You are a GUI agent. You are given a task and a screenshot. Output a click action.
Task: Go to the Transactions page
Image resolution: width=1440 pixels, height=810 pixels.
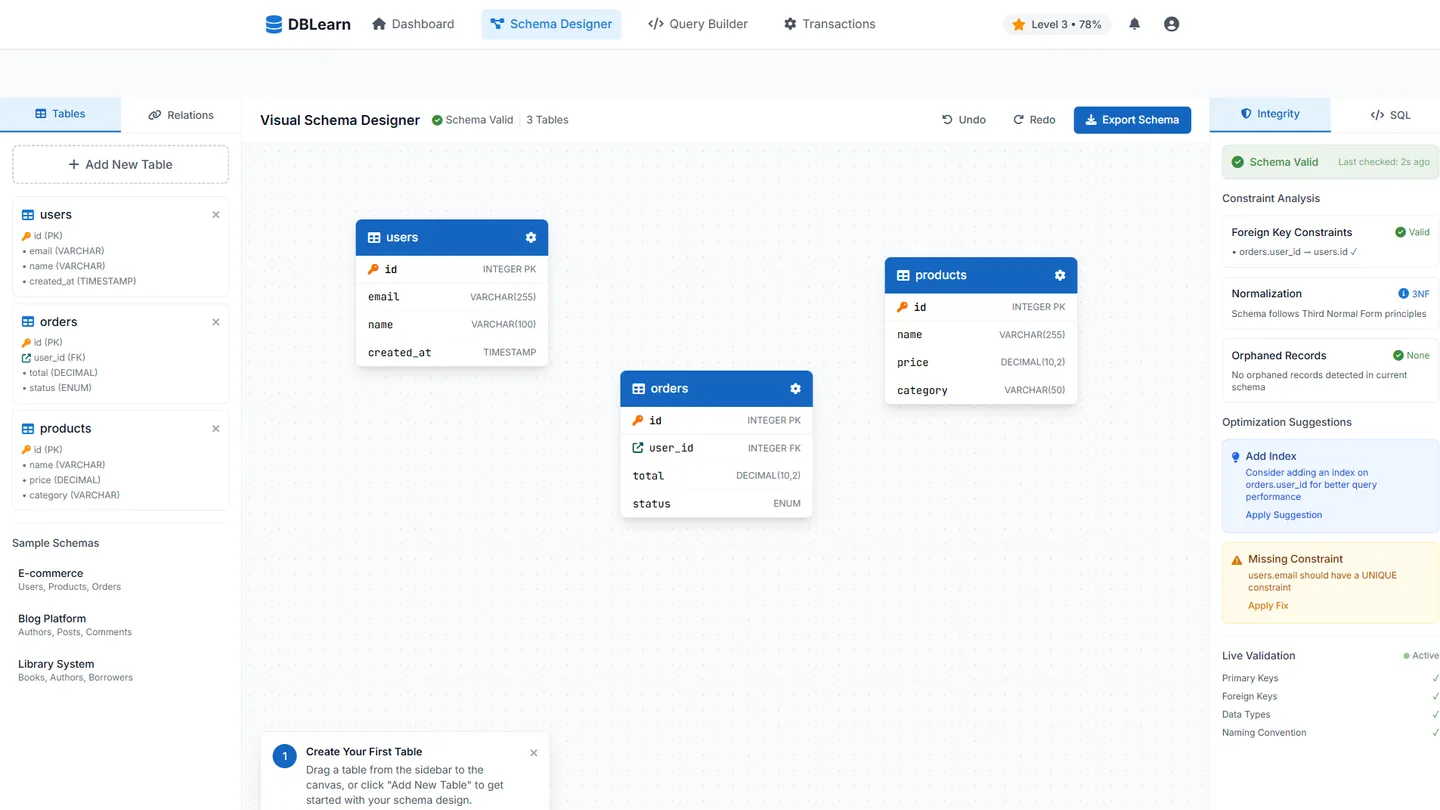(x=829, y=24)
